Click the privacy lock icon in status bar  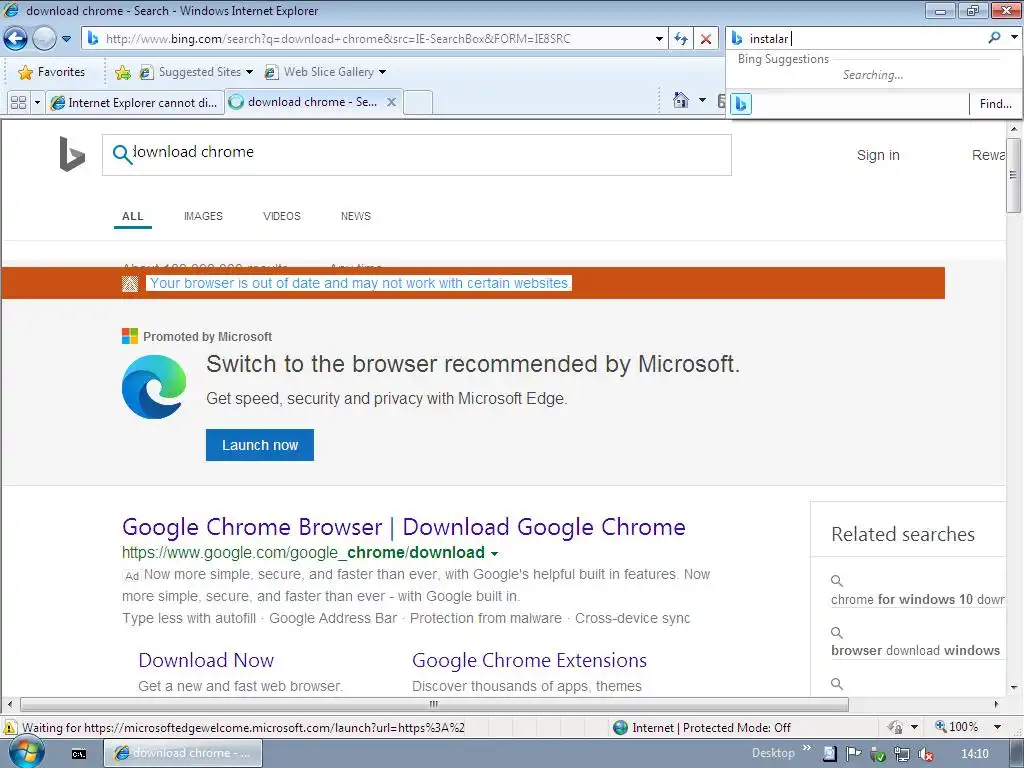[x=895, y=727]
